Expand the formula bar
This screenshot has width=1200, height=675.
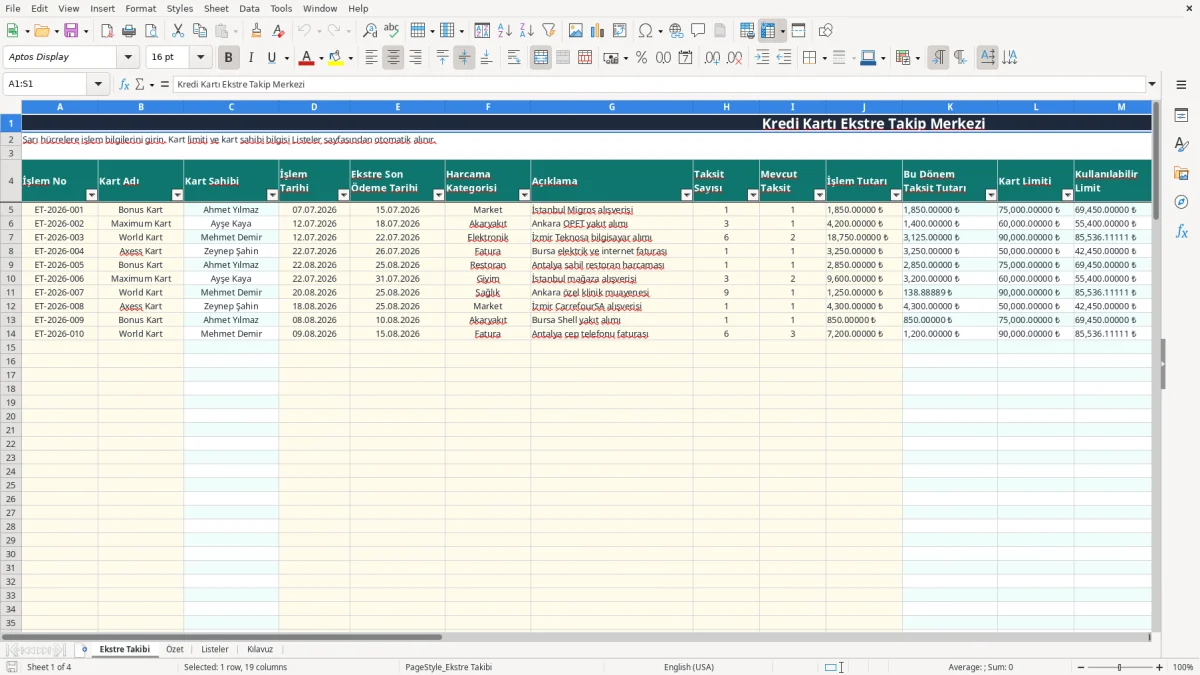pos(1152,85)
